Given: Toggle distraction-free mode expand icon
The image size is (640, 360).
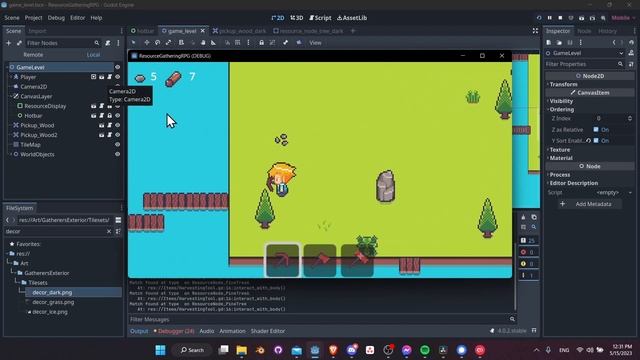Looking at the screenshot, I should pos(535,31).
